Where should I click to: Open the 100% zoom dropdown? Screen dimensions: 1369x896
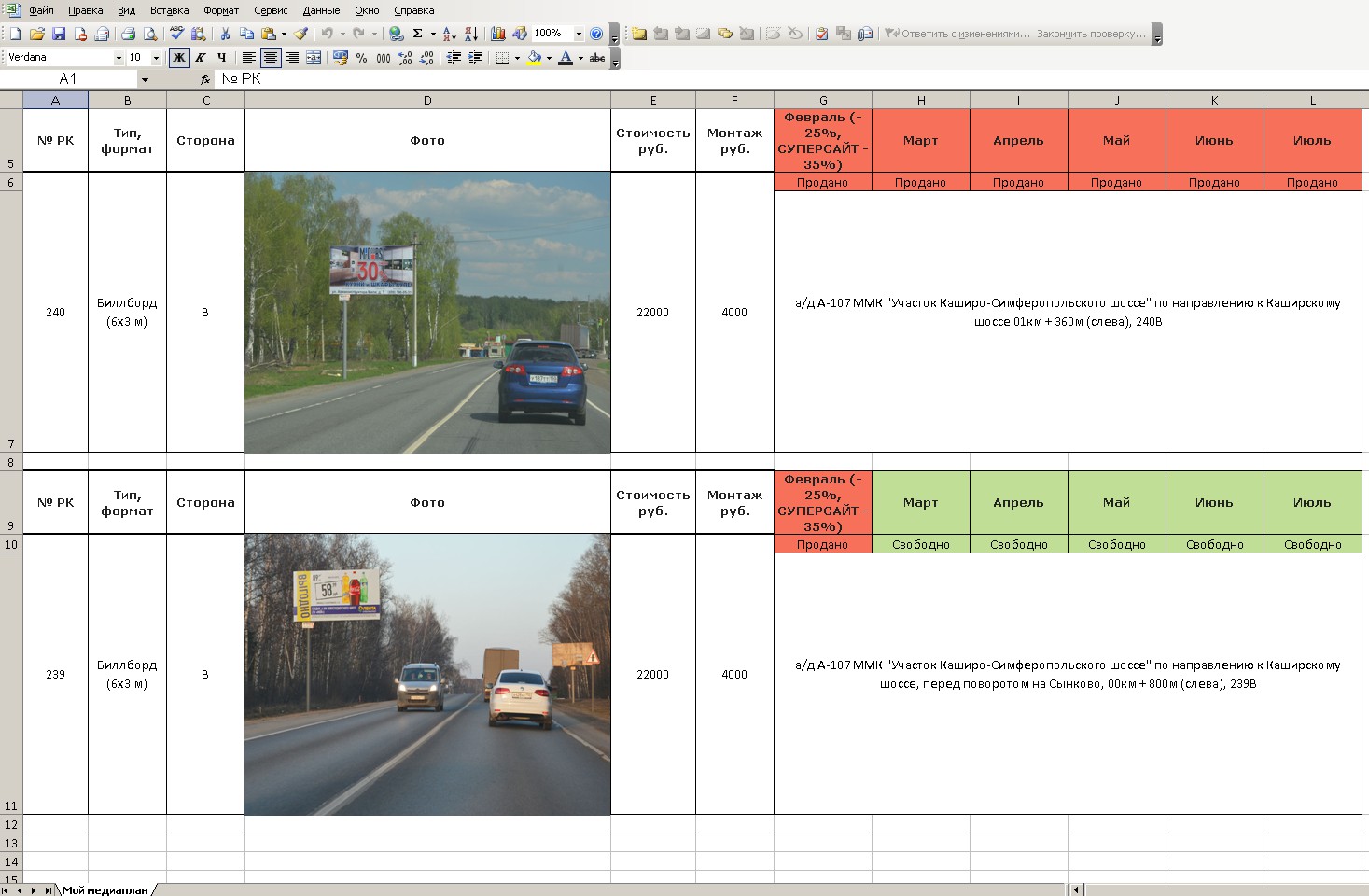[579, 34]
